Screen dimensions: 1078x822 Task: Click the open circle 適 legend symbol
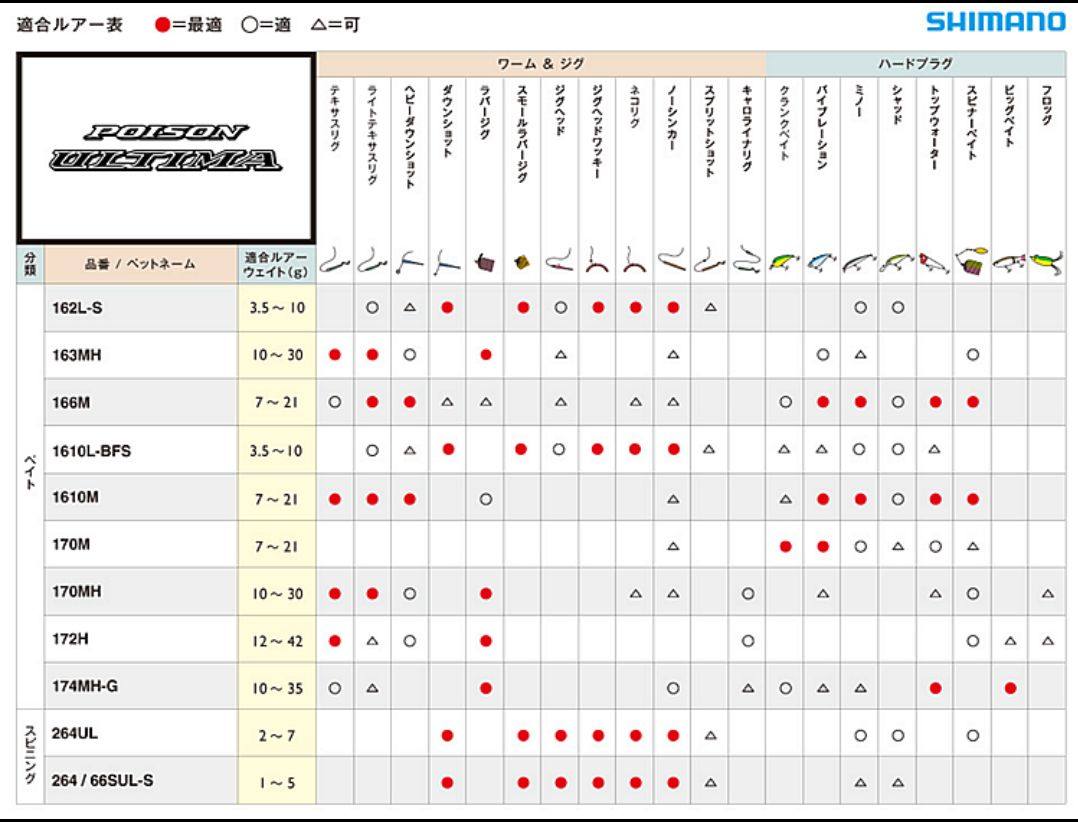point(249,25)
